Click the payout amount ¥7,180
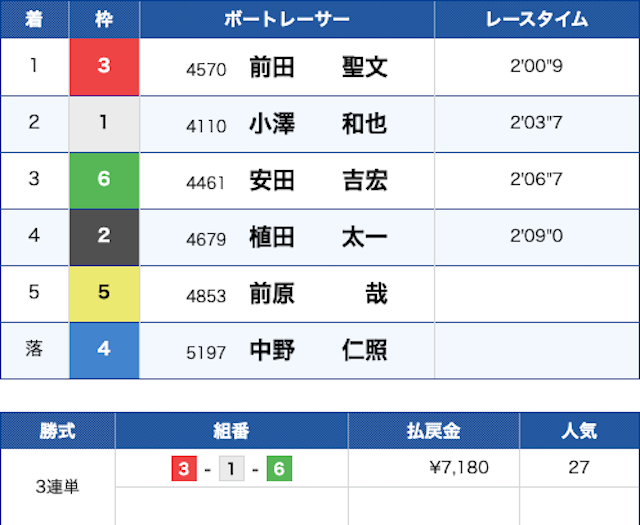Screen dimensions: 640x525 457,467
